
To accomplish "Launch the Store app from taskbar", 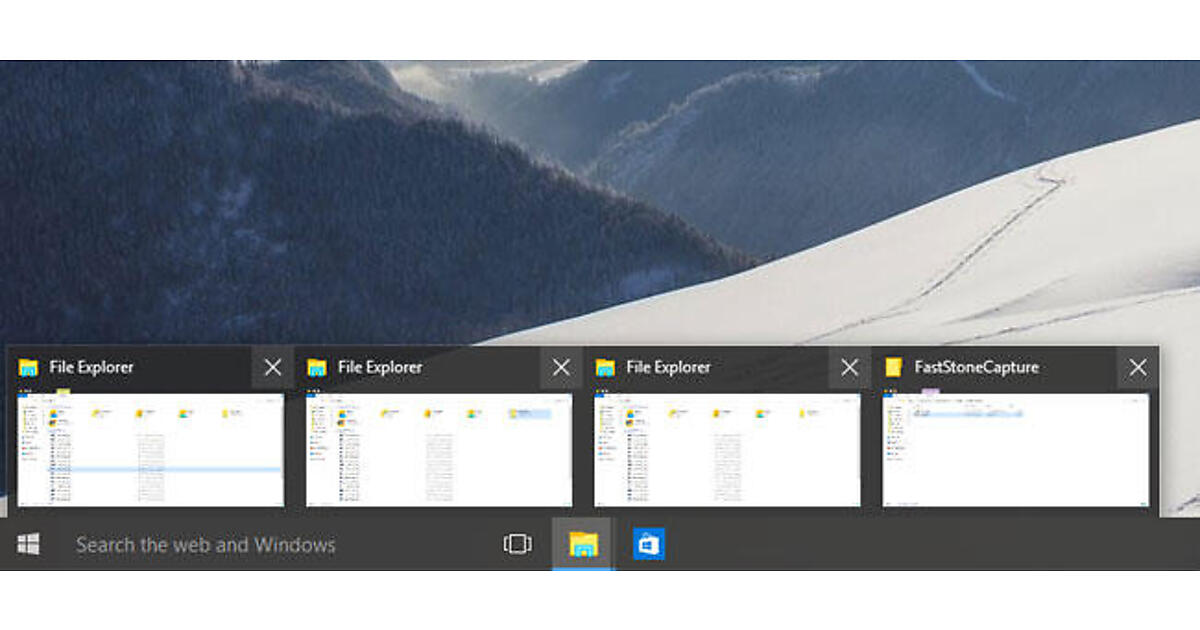I will pyautogui.click(x=648, y=544).
